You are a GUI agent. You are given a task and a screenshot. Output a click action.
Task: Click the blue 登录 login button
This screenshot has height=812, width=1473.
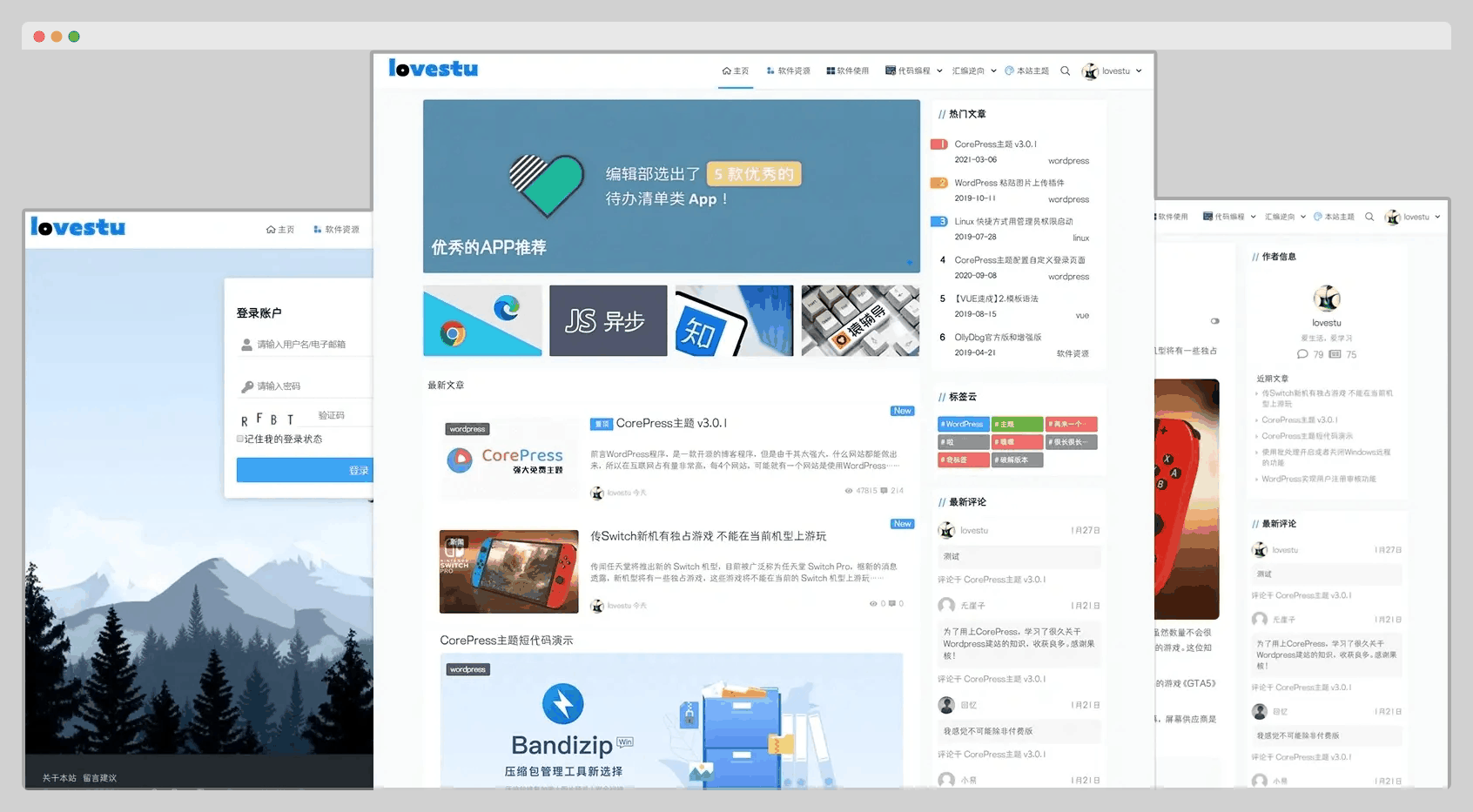[305, 470]
